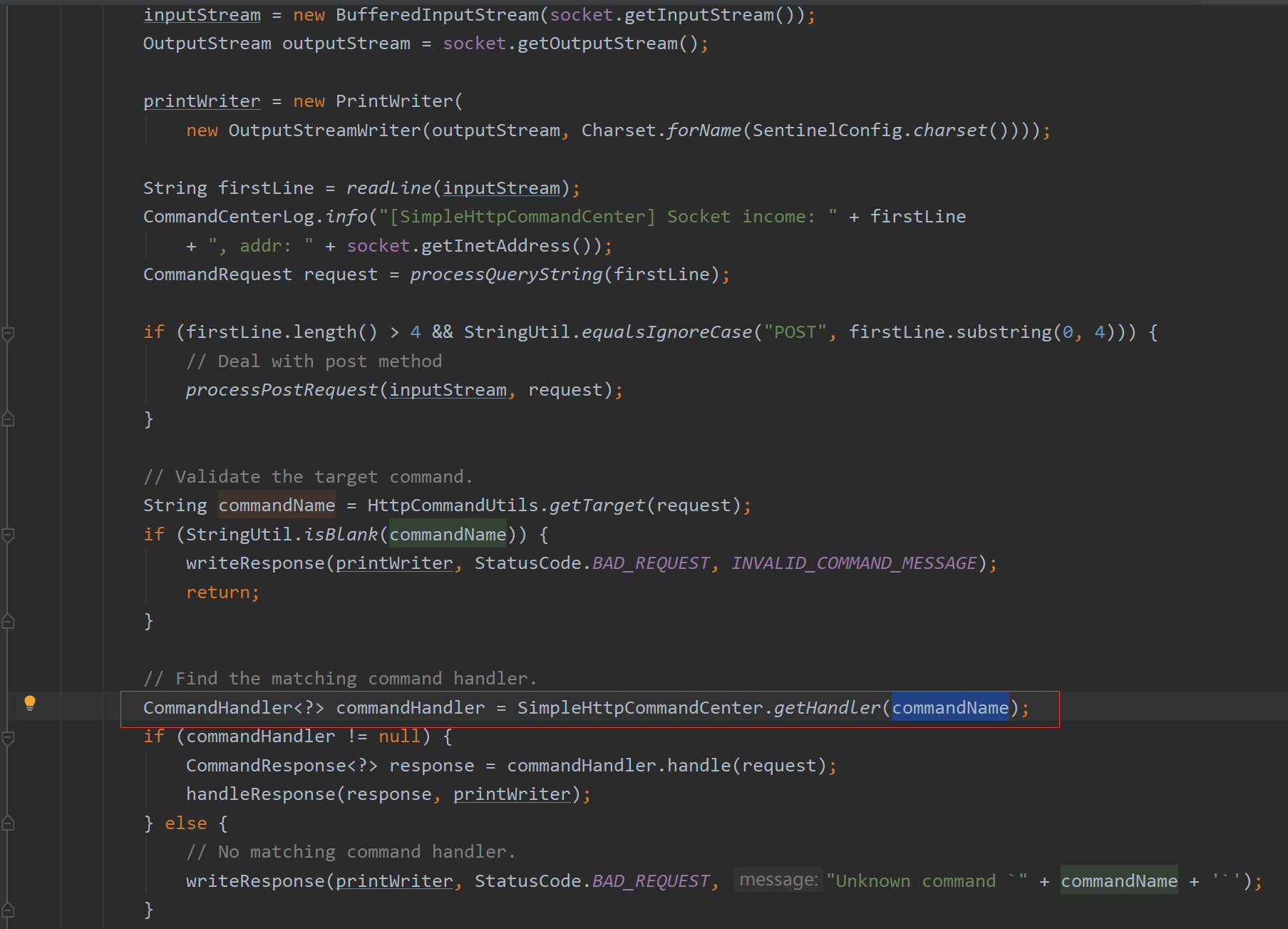The width and height of the screenshot is (1288, 929).
Task: Click the getInetAddress method call
Action: click(x=496, y=246)
